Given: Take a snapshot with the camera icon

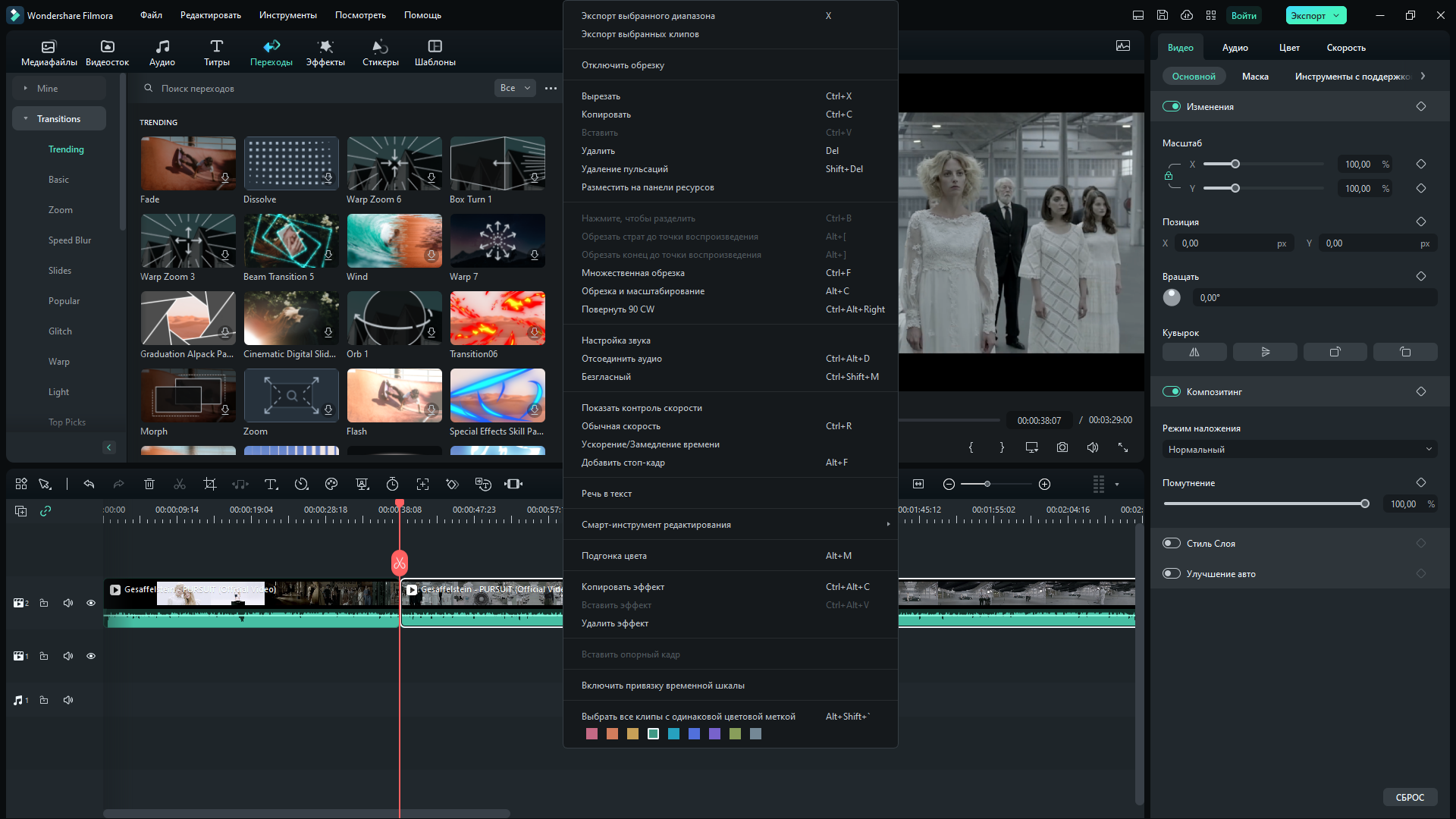Looking at the screenshot, I should click(1062, 447).
